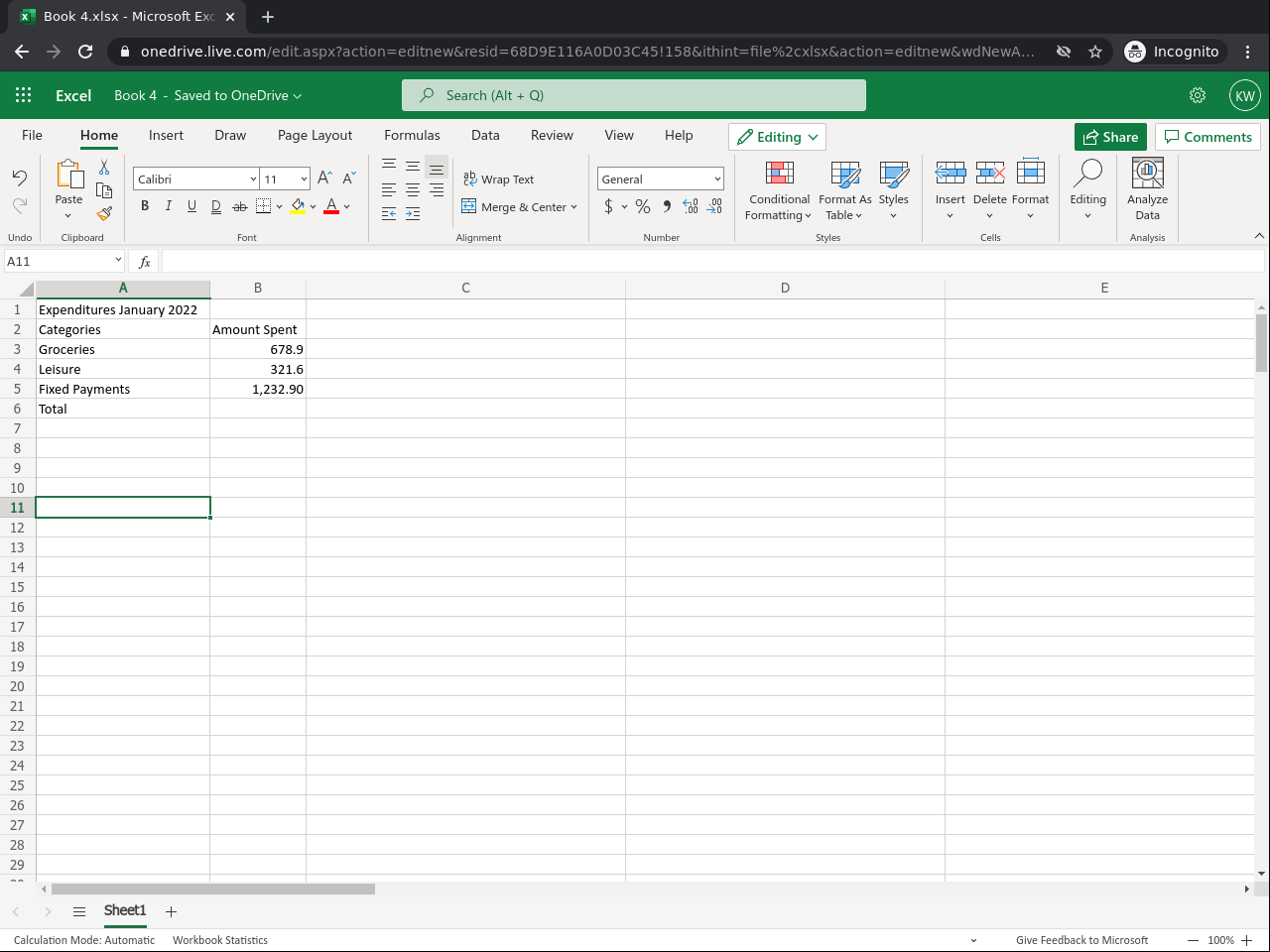This screenshot has width=1270, height=952.
Task: Expand the Merge & Center options
Action: point(574,207)
